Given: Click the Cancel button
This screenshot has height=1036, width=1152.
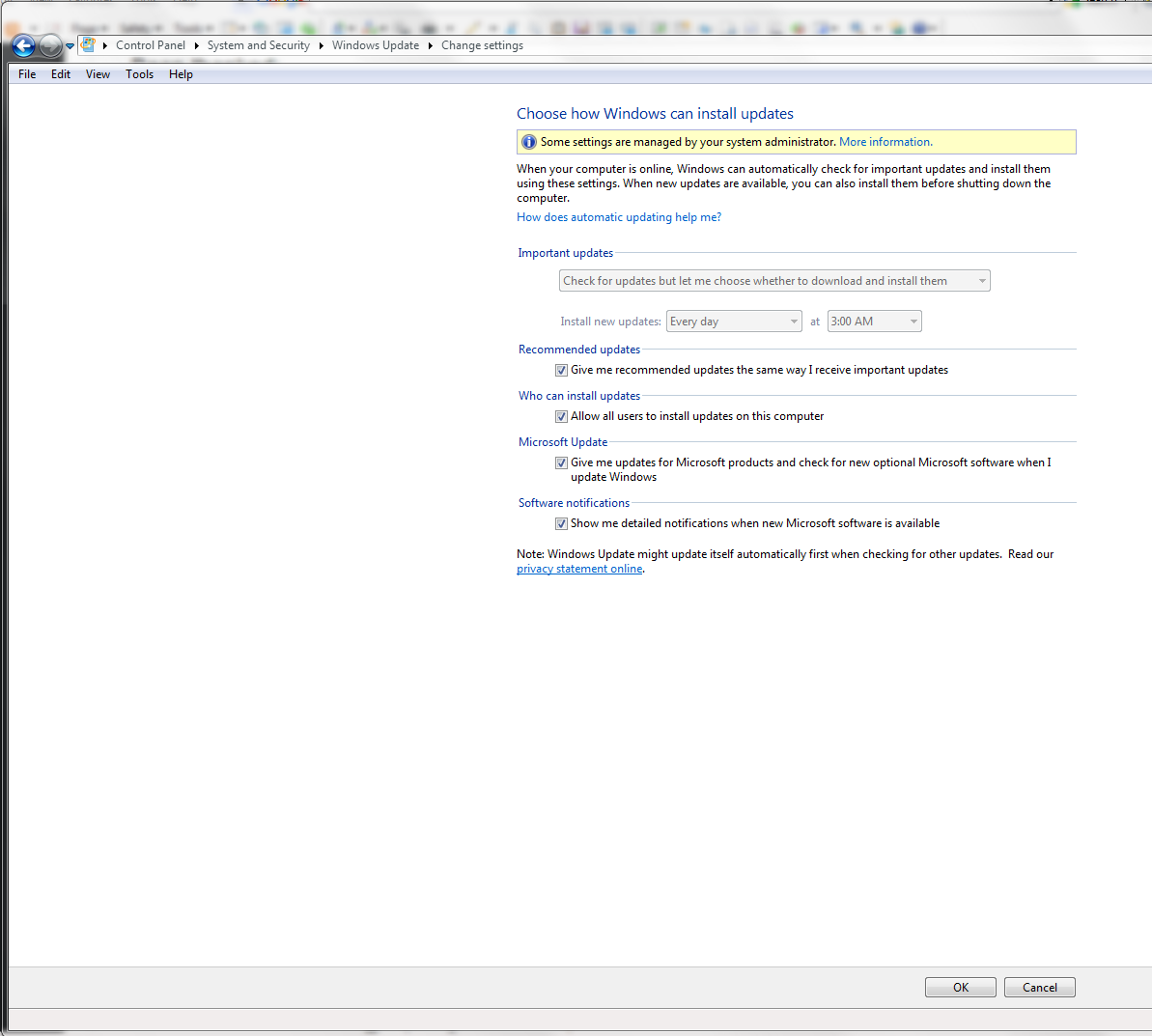Looking at the screenshot, I should tap(1040, 988).
